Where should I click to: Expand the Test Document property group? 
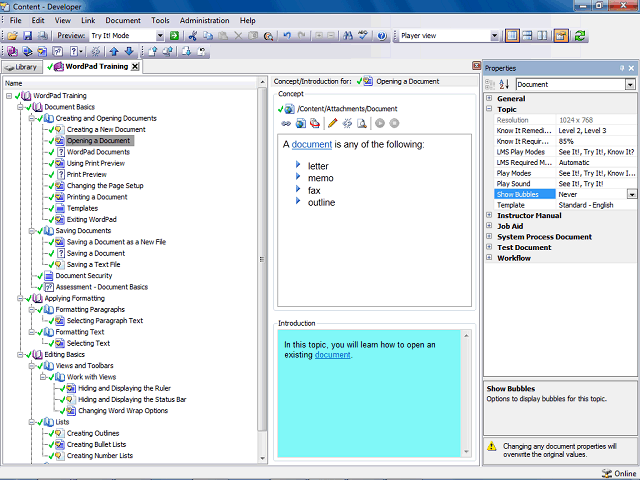click(489, 247)
